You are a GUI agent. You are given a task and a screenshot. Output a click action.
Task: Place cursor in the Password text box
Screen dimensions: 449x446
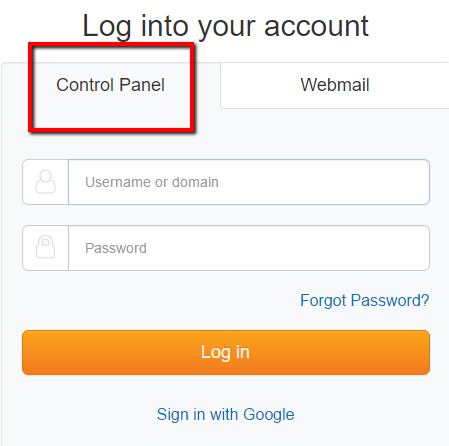tap(249, 248)
